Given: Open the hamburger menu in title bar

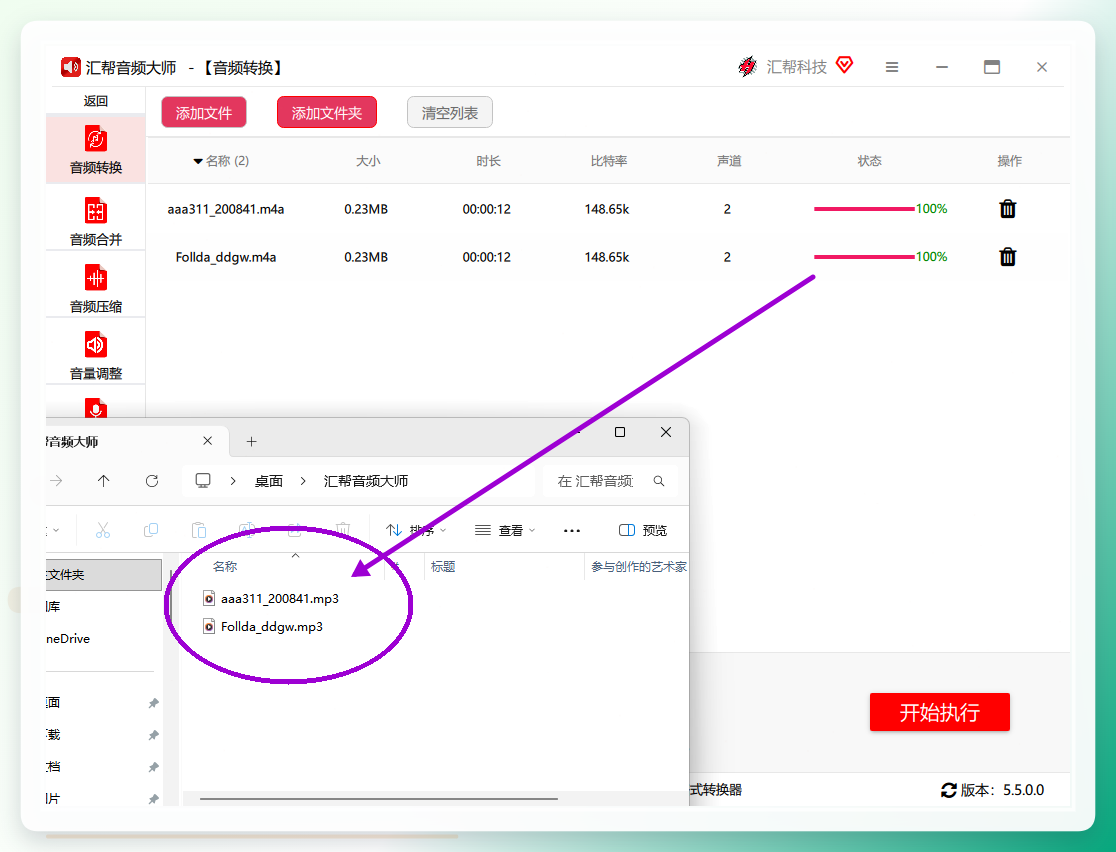Looking at the screenshot, I should pos(891,67).
